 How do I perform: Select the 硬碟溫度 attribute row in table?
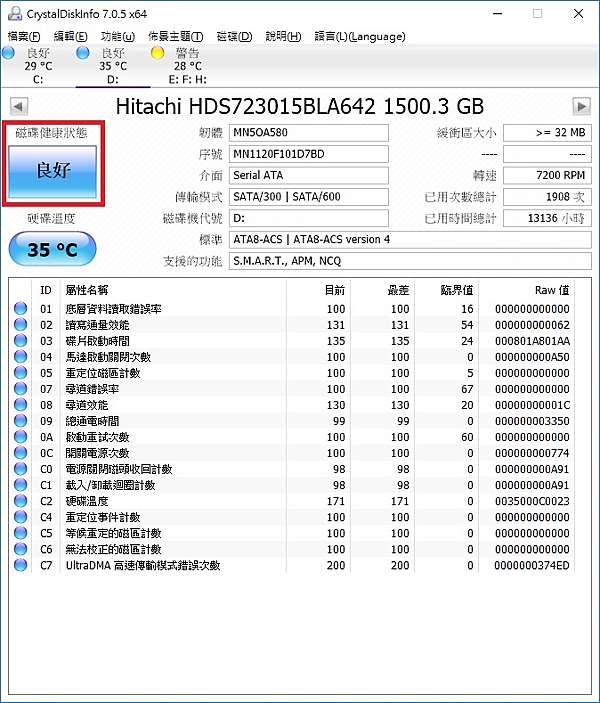(x=292, y=501)
